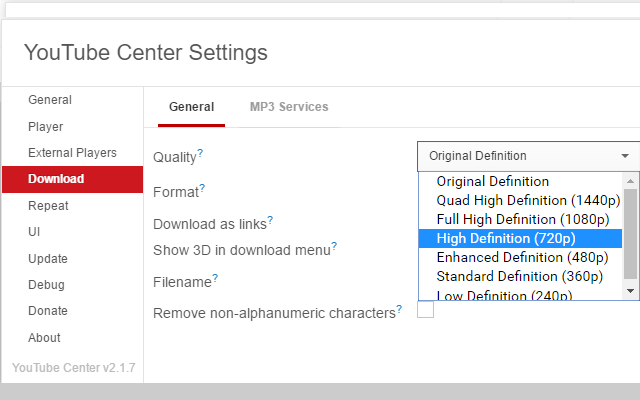Click the help question mark beside Filename
This screenshot has width=640, height=400.
pyautogui.click(x=215, y=278)
